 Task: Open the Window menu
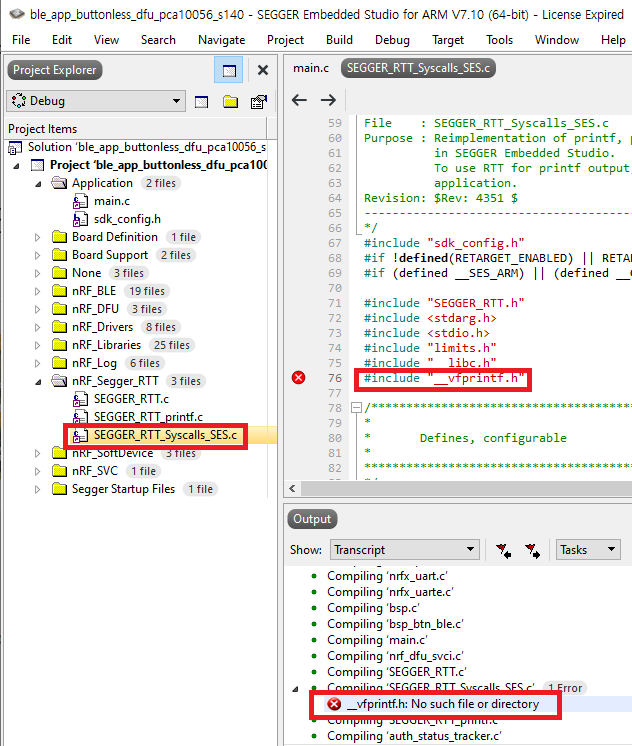pyautogui.click(x=557, y=40)
